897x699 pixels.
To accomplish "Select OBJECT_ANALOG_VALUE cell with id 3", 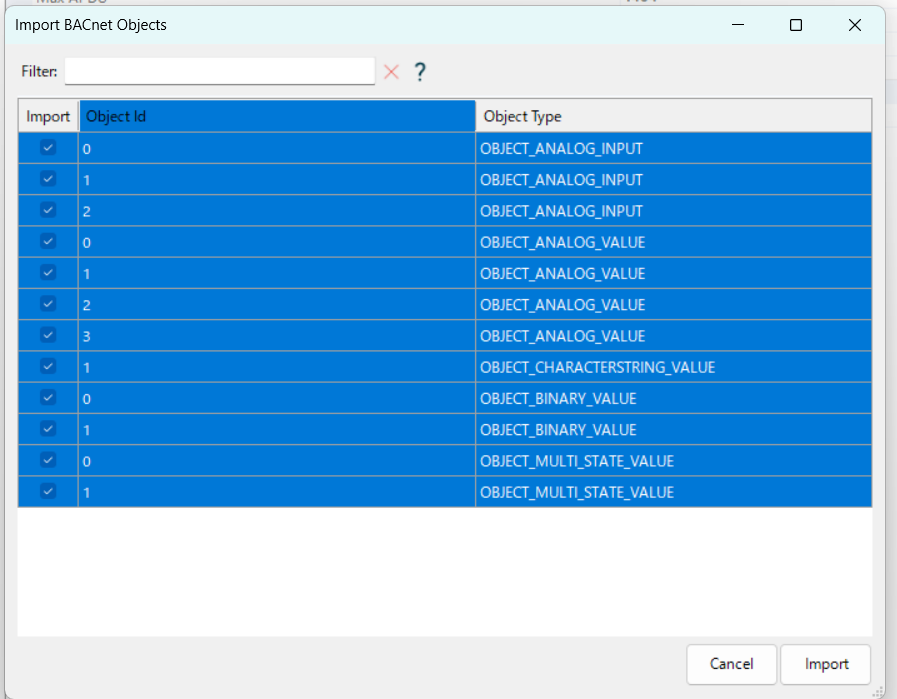I will tap(673, 336).
